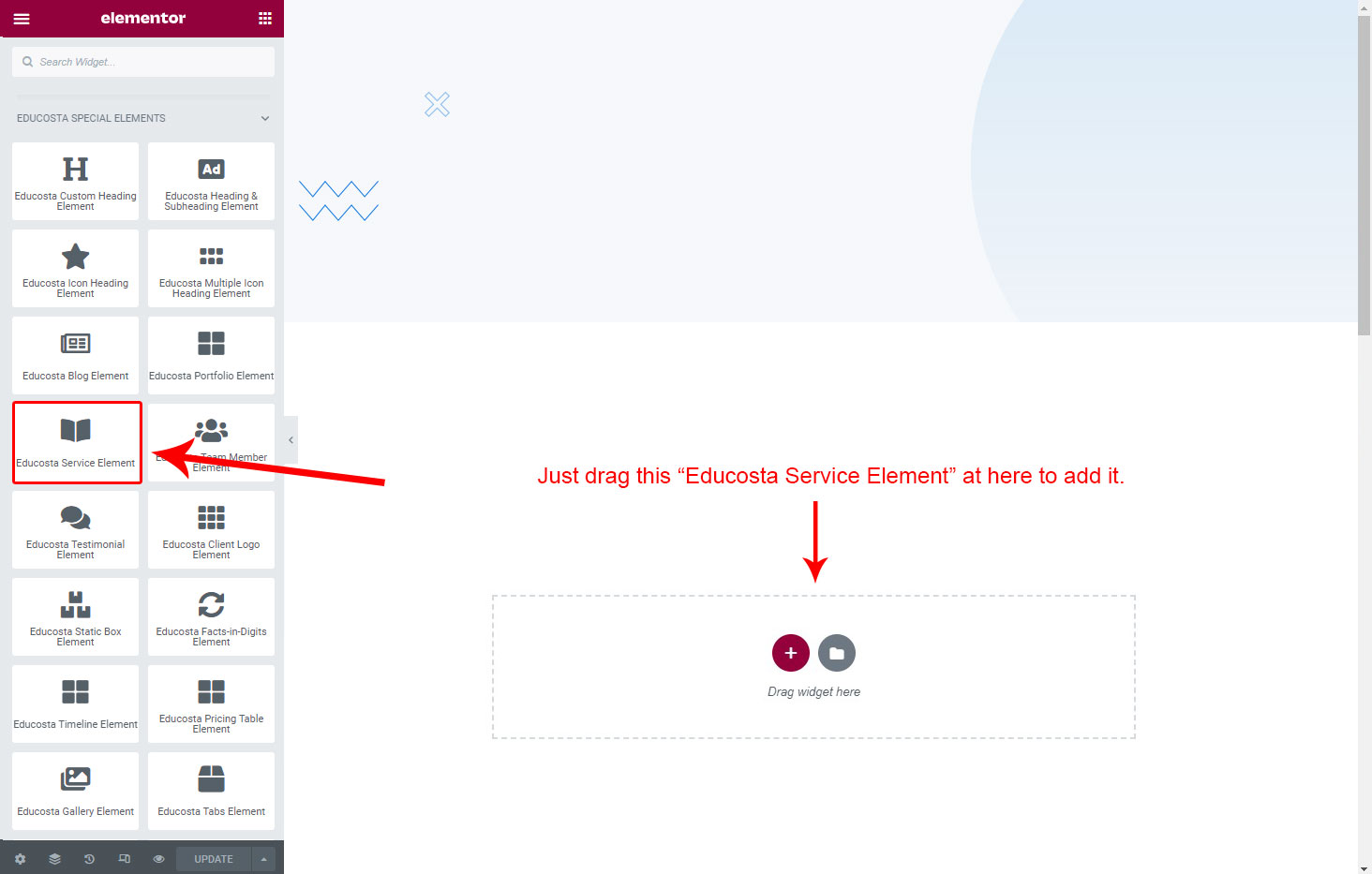Collapse the Educosta Special Elements section
This screenshot has width=1372, height=874.
264,118
